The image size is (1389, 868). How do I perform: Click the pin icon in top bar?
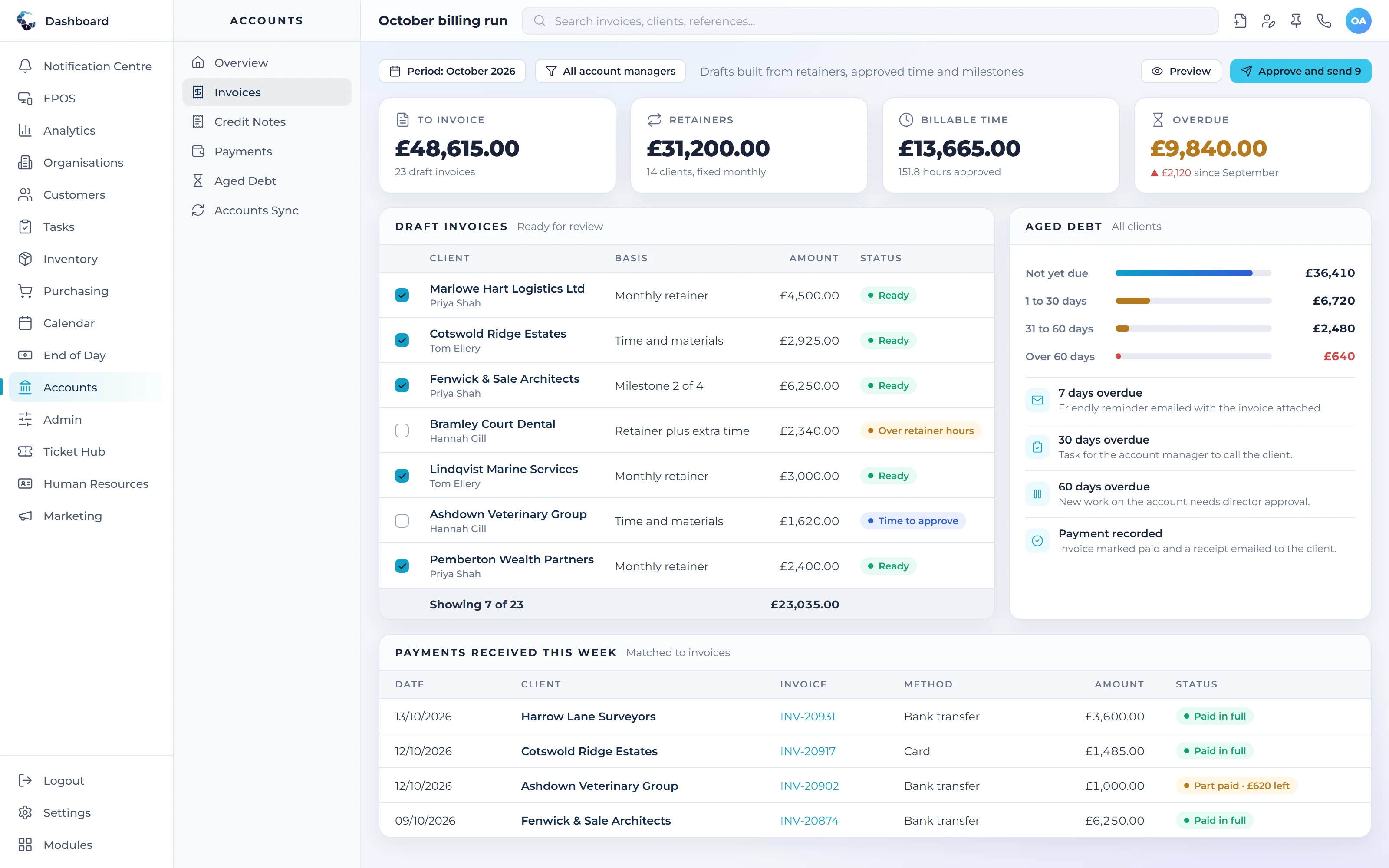point(1296,21)
